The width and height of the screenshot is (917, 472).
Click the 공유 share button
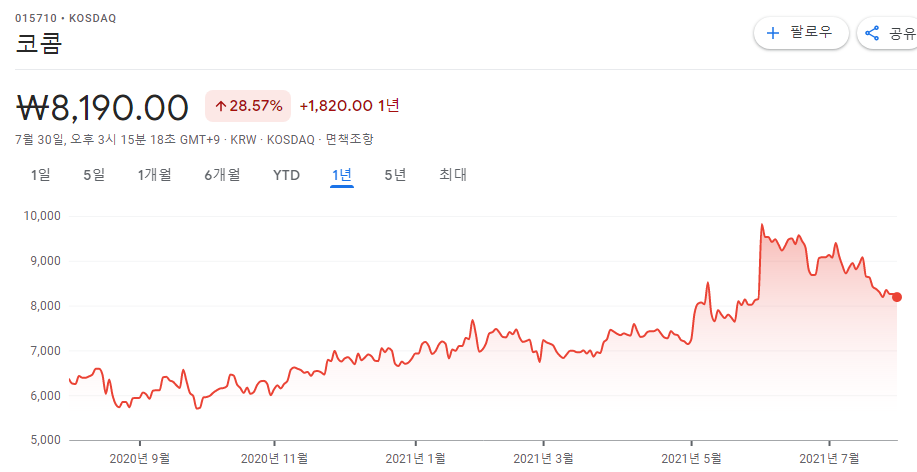click(x=888, y=33)
